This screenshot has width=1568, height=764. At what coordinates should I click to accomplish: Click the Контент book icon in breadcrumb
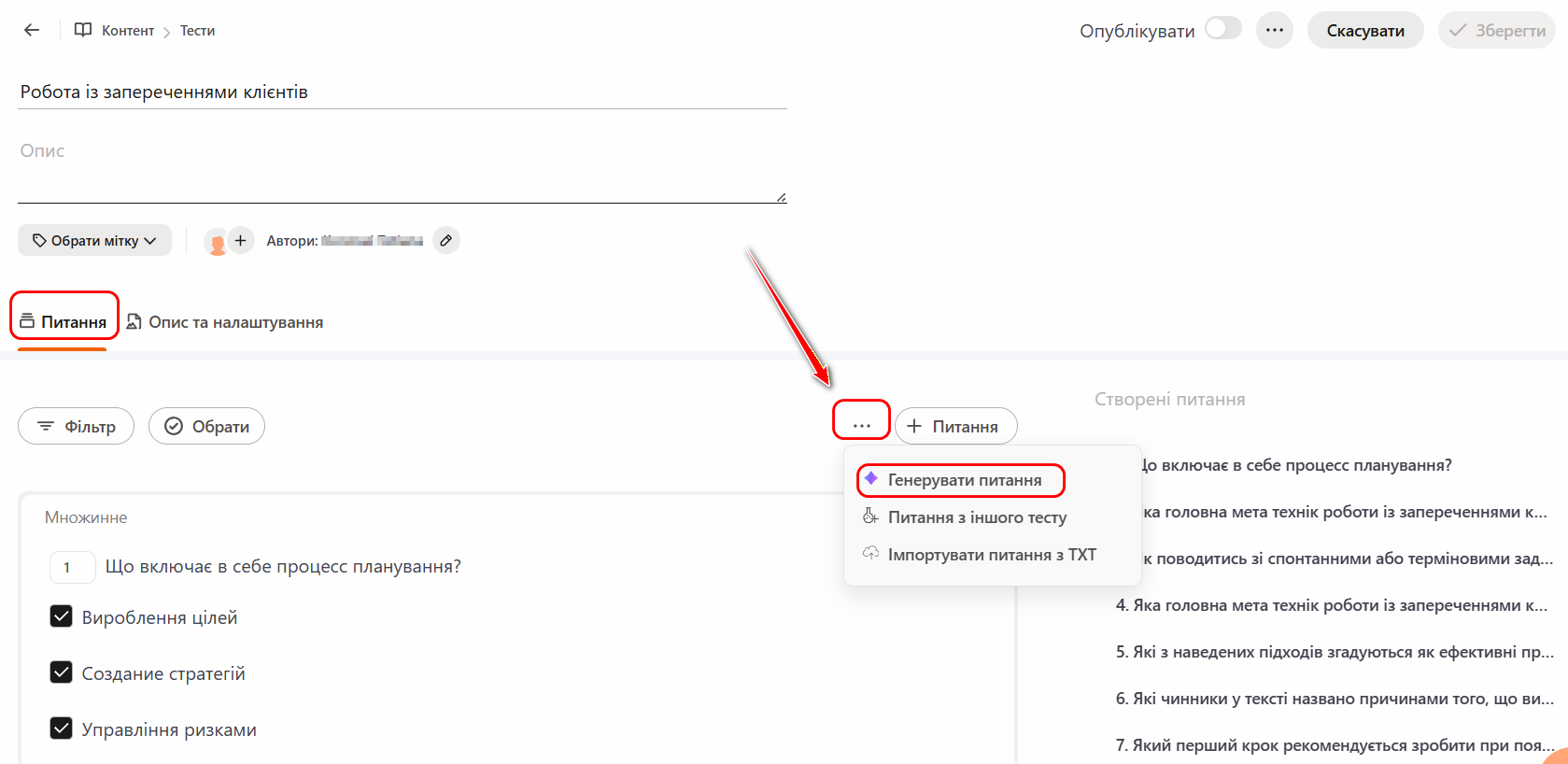click(x=83, y=30)
